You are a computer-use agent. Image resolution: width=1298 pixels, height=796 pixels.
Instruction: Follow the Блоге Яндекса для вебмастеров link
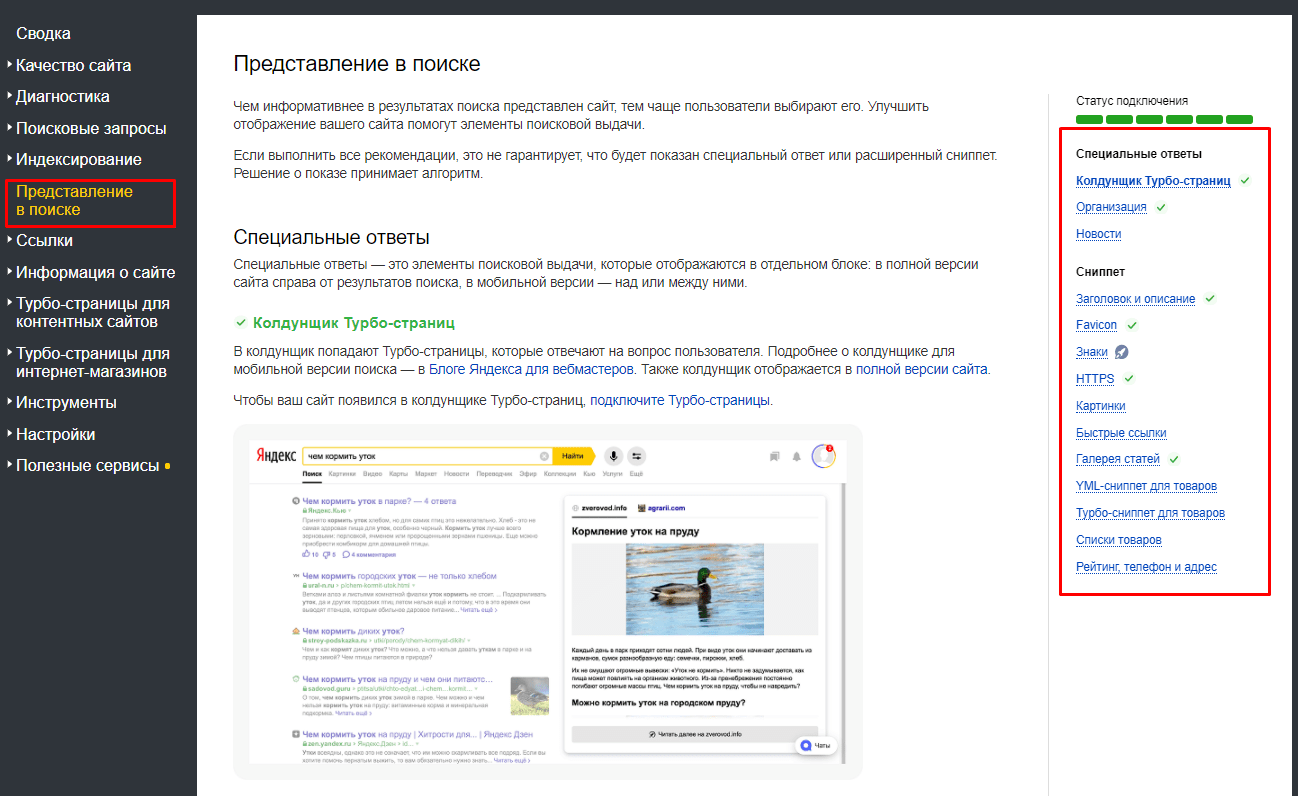pyautogui.click(x=531, y=369)
